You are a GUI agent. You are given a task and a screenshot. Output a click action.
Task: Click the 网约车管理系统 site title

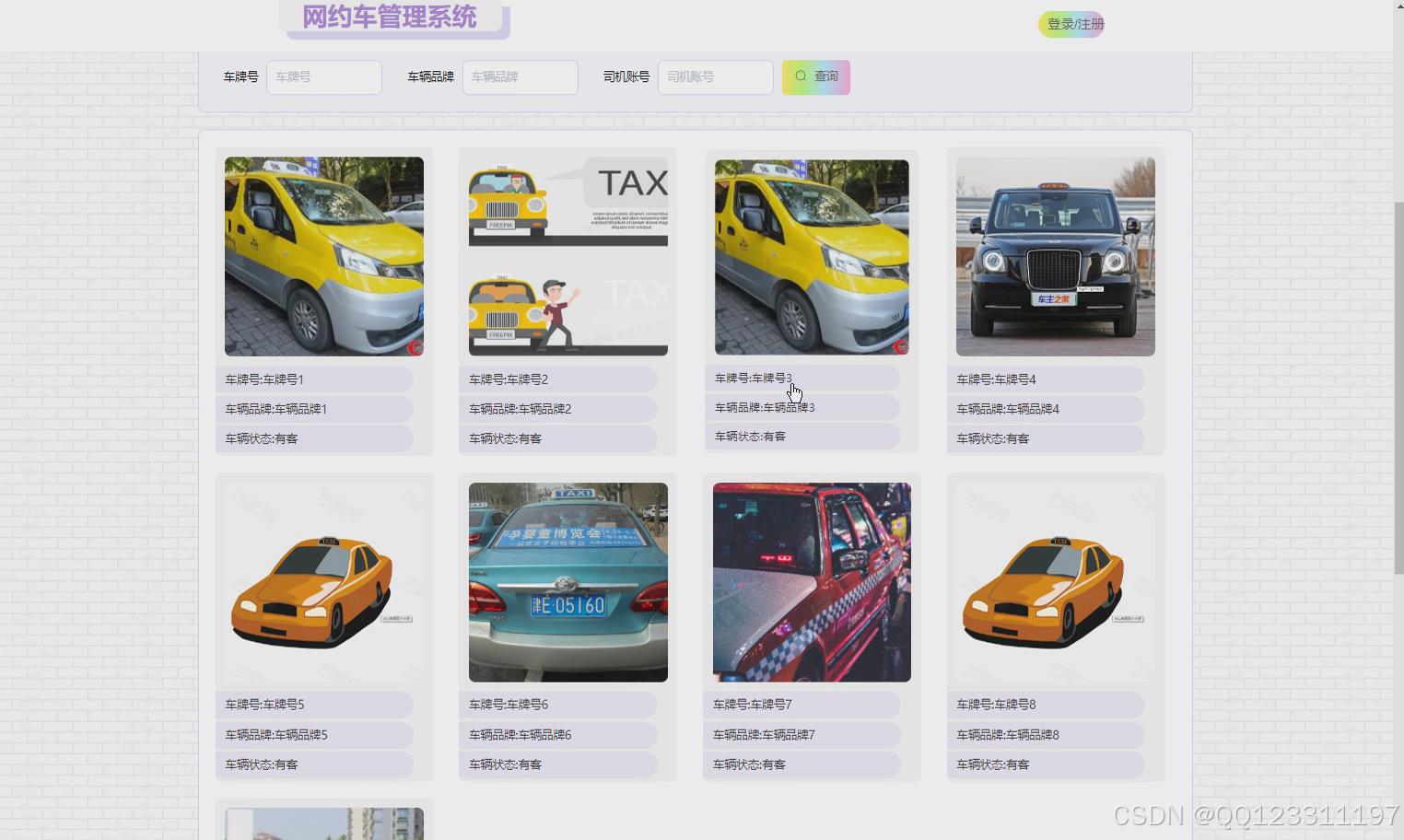pyautogui.click(x=390, y=17)
